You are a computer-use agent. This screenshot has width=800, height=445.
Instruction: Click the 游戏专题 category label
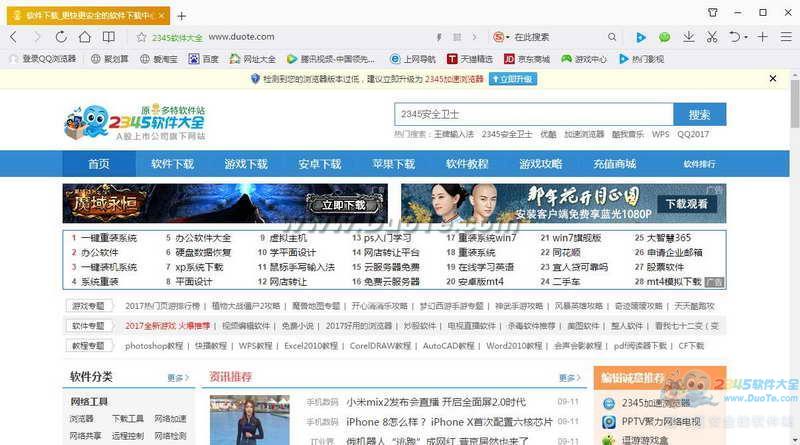coord(88,306)
